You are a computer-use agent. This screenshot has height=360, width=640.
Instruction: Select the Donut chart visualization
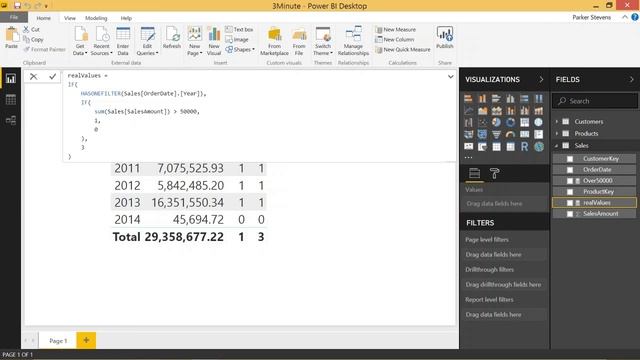(x=510, y=122)
